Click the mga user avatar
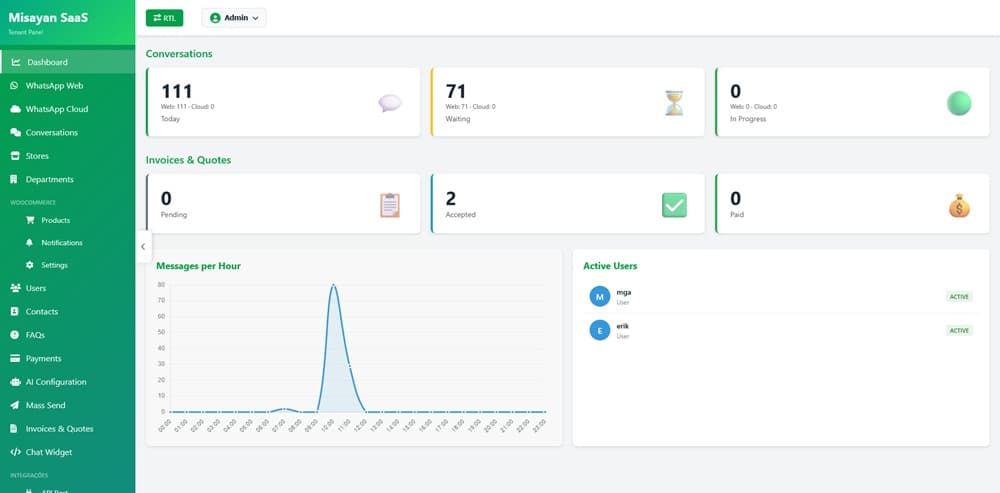The height and width of the screenshot is (493, 1000). [599, 296]
